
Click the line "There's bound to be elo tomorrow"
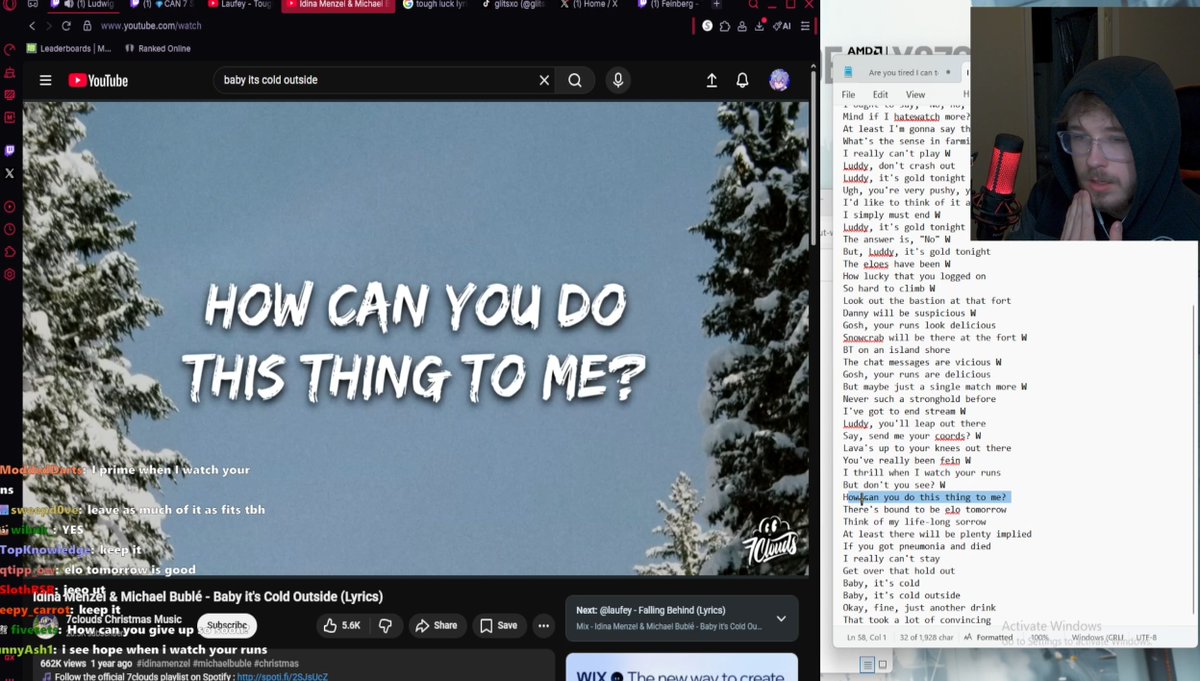(x=924, y=510)
